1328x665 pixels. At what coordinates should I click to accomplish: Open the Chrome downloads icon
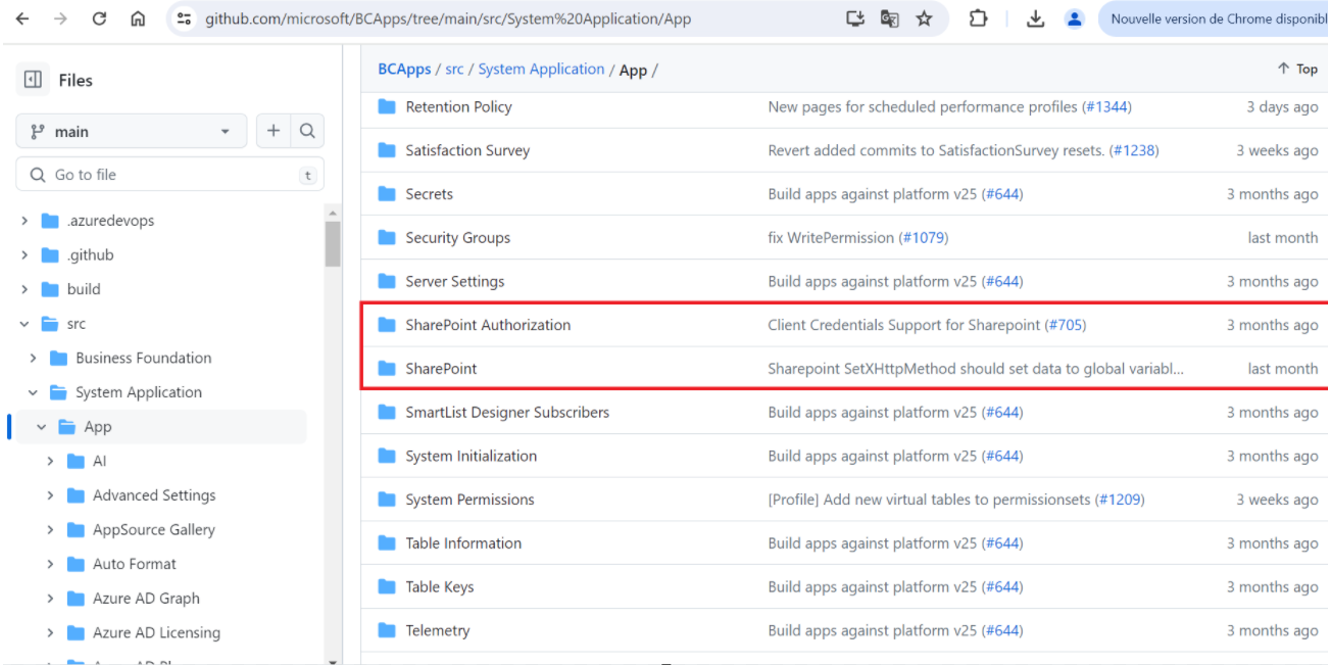click(x=1035, y=19)
